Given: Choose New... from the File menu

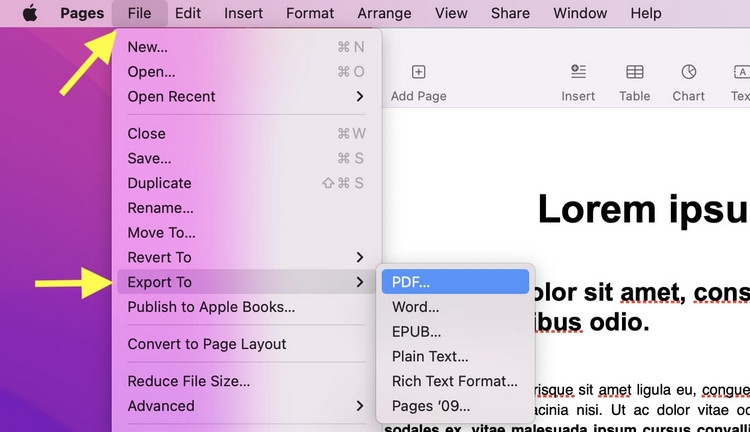Looking at the screenshot, I should coord(246,47).
